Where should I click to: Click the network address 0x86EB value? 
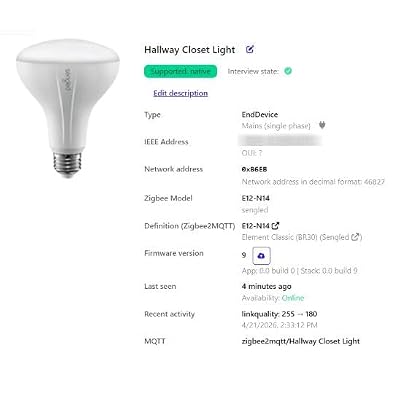click(x=254, y=169)
